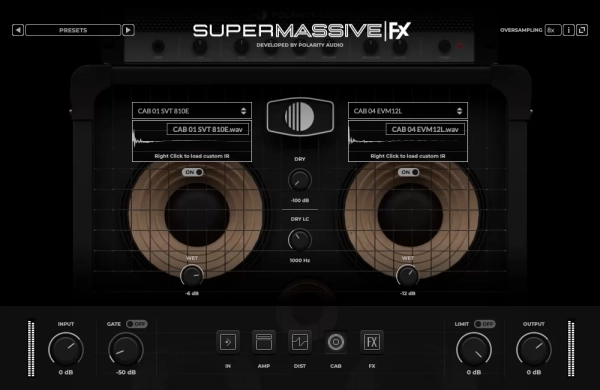Click the left cabinet WET knob
Image resolution: width=600 pixels, height=390 pixels.
[x=192, y=276]
